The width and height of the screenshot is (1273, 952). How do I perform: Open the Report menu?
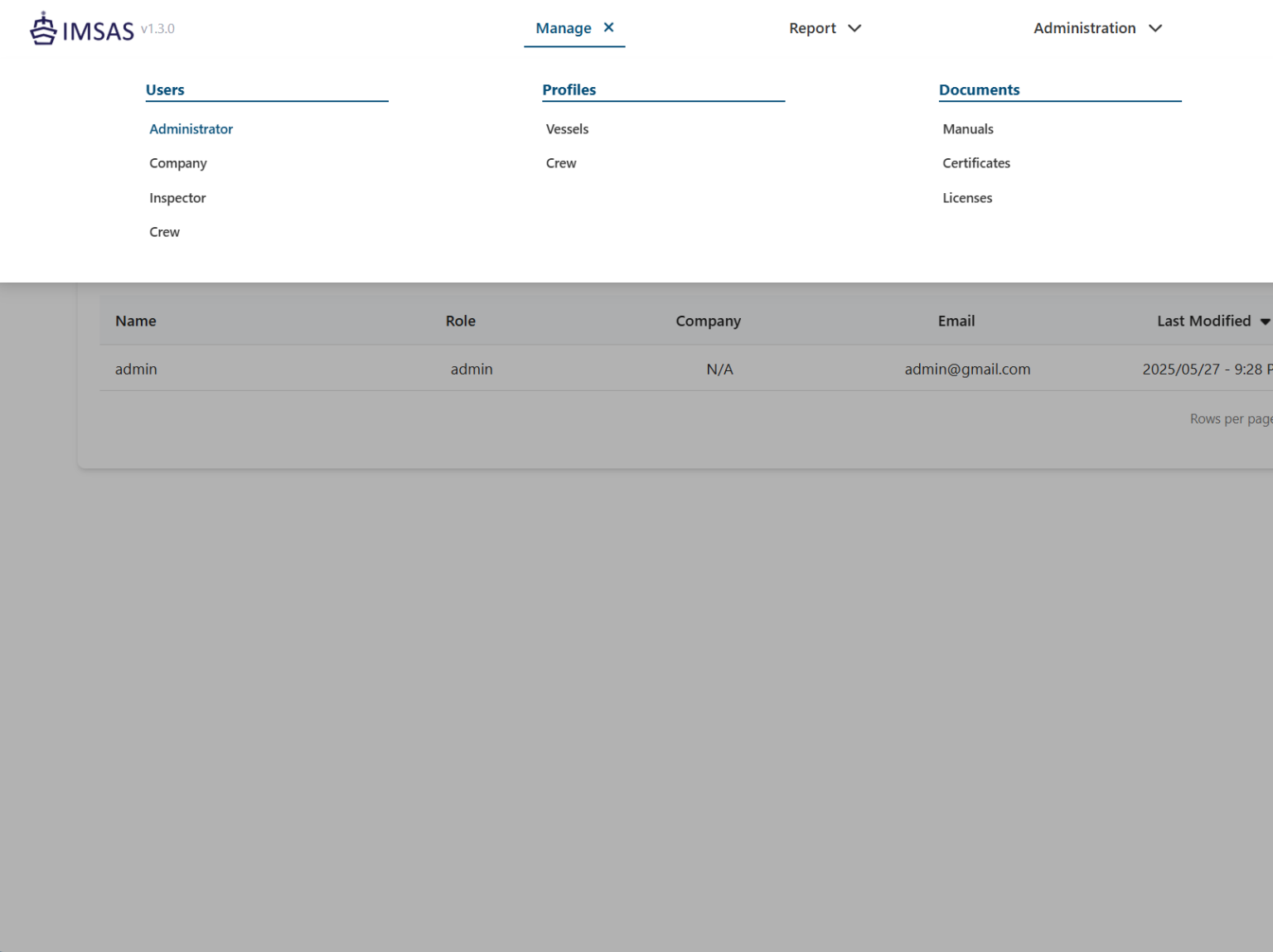click(812, 27)
